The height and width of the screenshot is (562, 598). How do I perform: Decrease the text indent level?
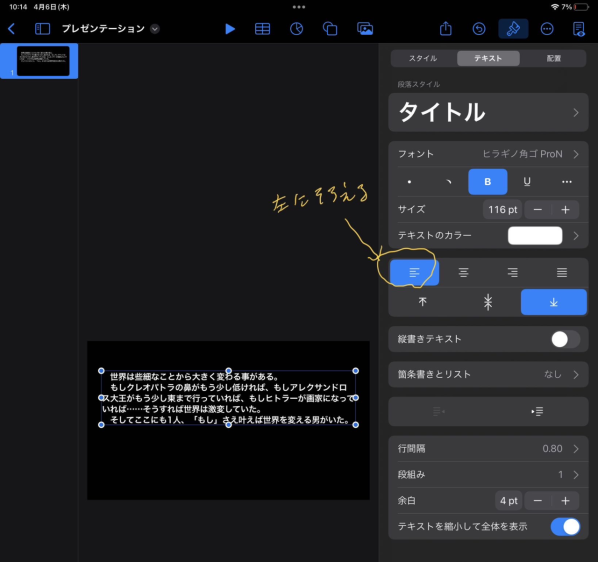[x=439, y=411]
